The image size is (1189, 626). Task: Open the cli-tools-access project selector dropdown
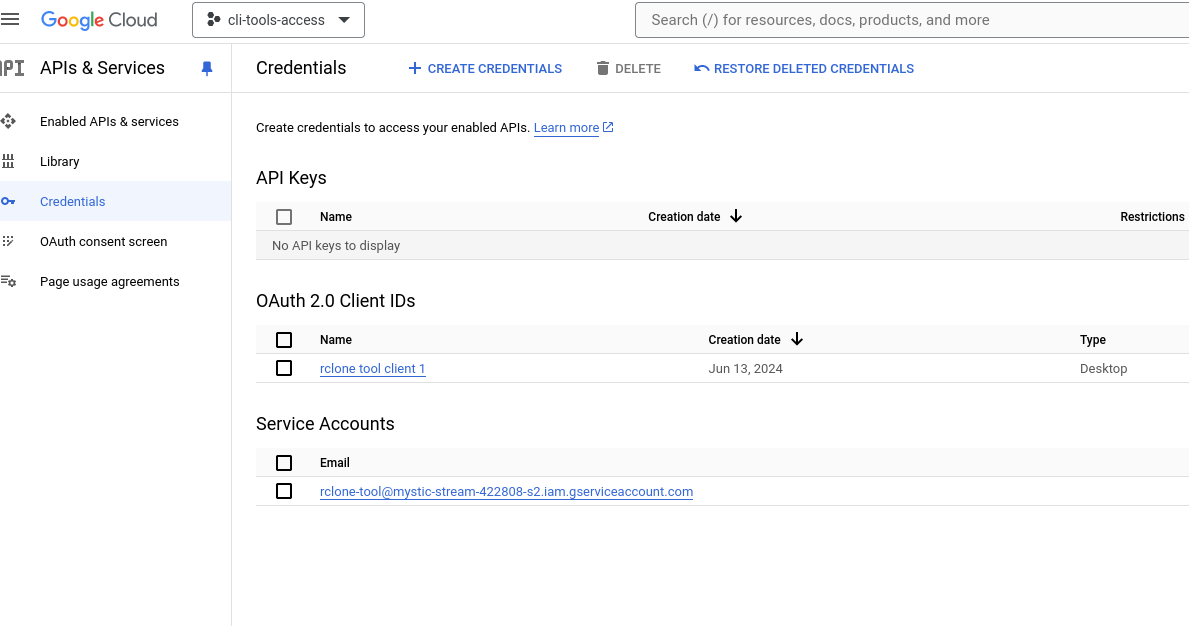click(x=278, y=20)
